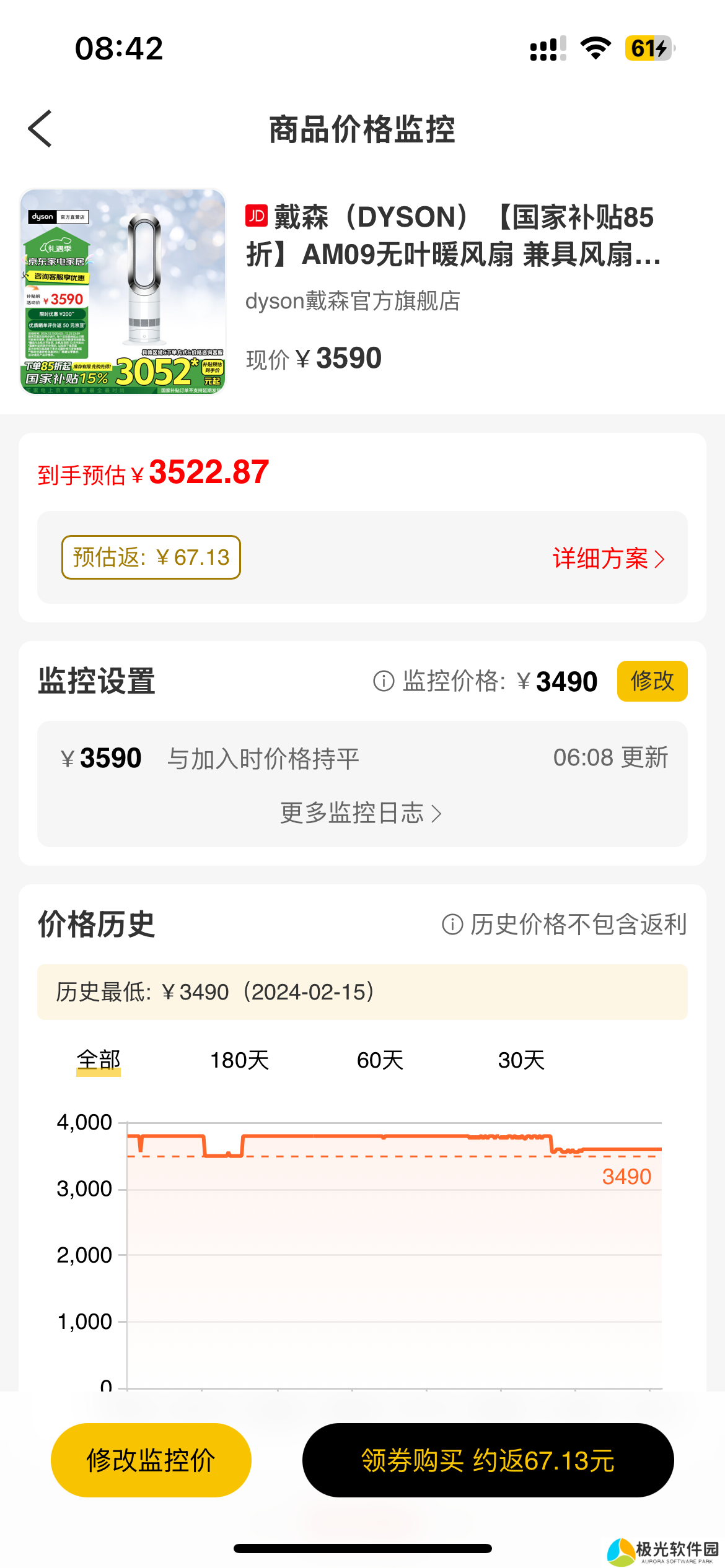Tap the cellular signal icon
725x1568 pixels.
click(548, 48)
